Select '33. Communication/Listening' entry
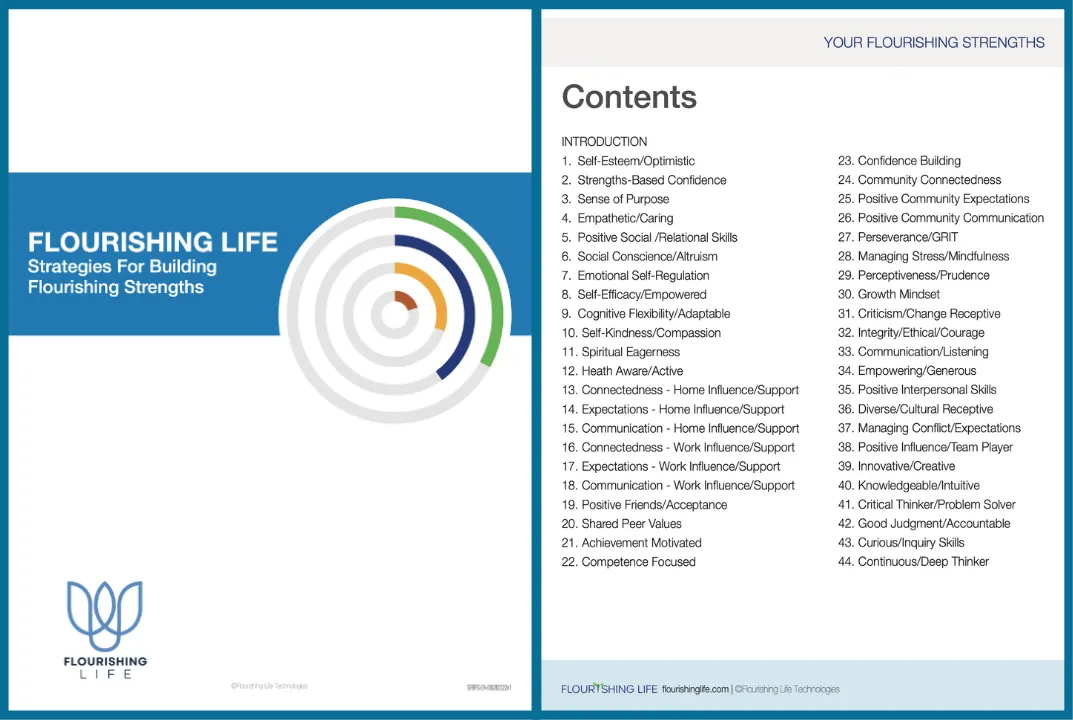 (x=914, y=352)
